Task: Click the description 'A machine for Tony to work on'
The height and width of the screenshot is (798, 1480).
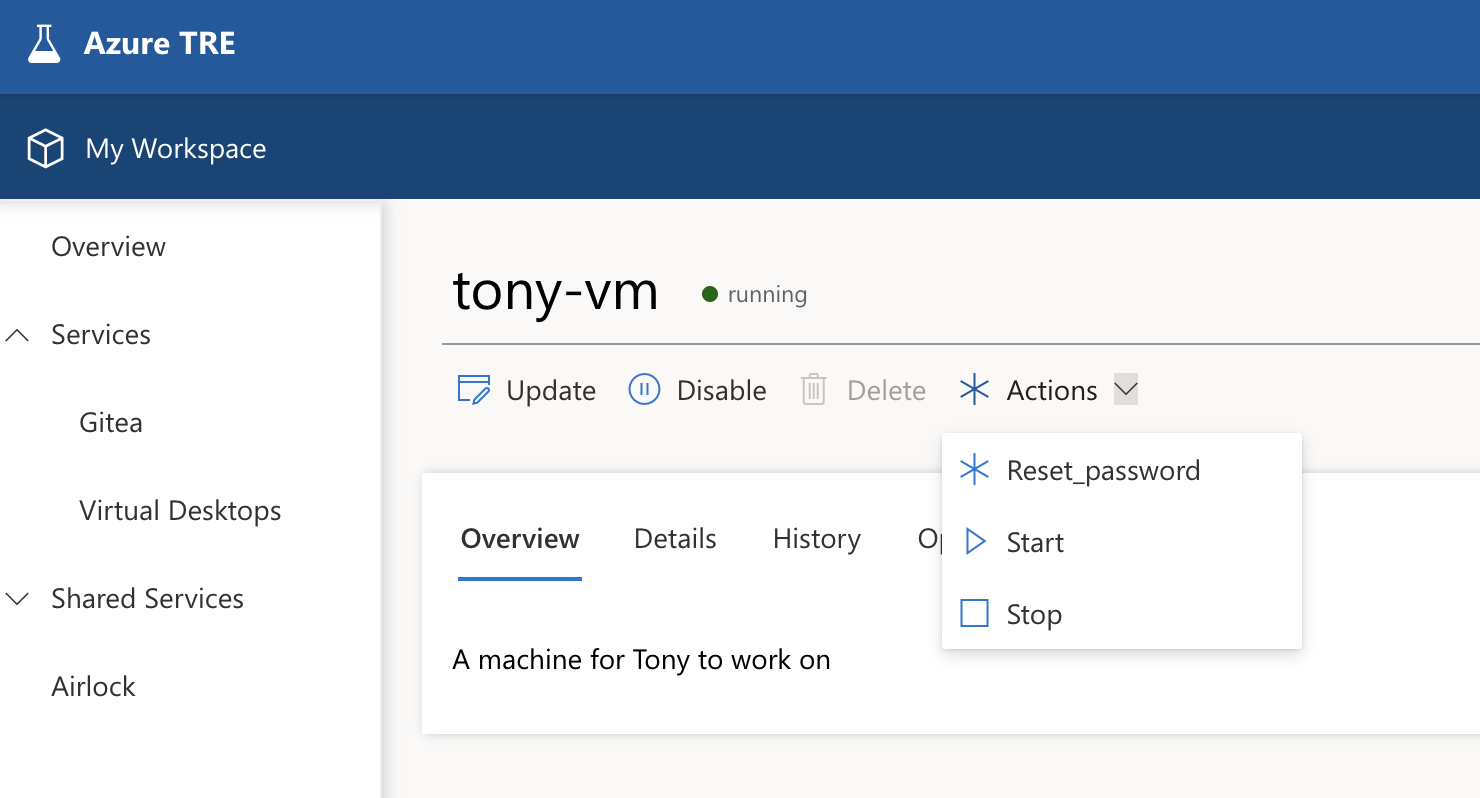Action: point(642,660)
